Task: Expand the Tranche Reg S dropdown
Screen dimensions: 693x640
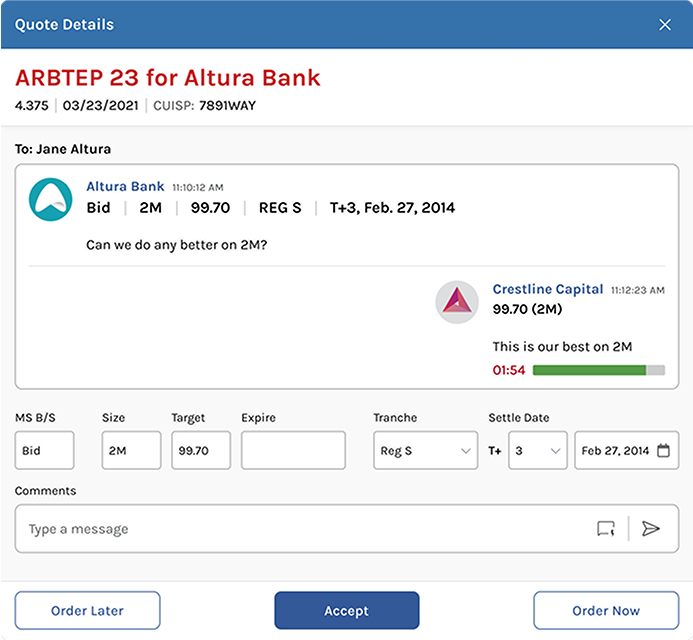Action: pos(425,451)
